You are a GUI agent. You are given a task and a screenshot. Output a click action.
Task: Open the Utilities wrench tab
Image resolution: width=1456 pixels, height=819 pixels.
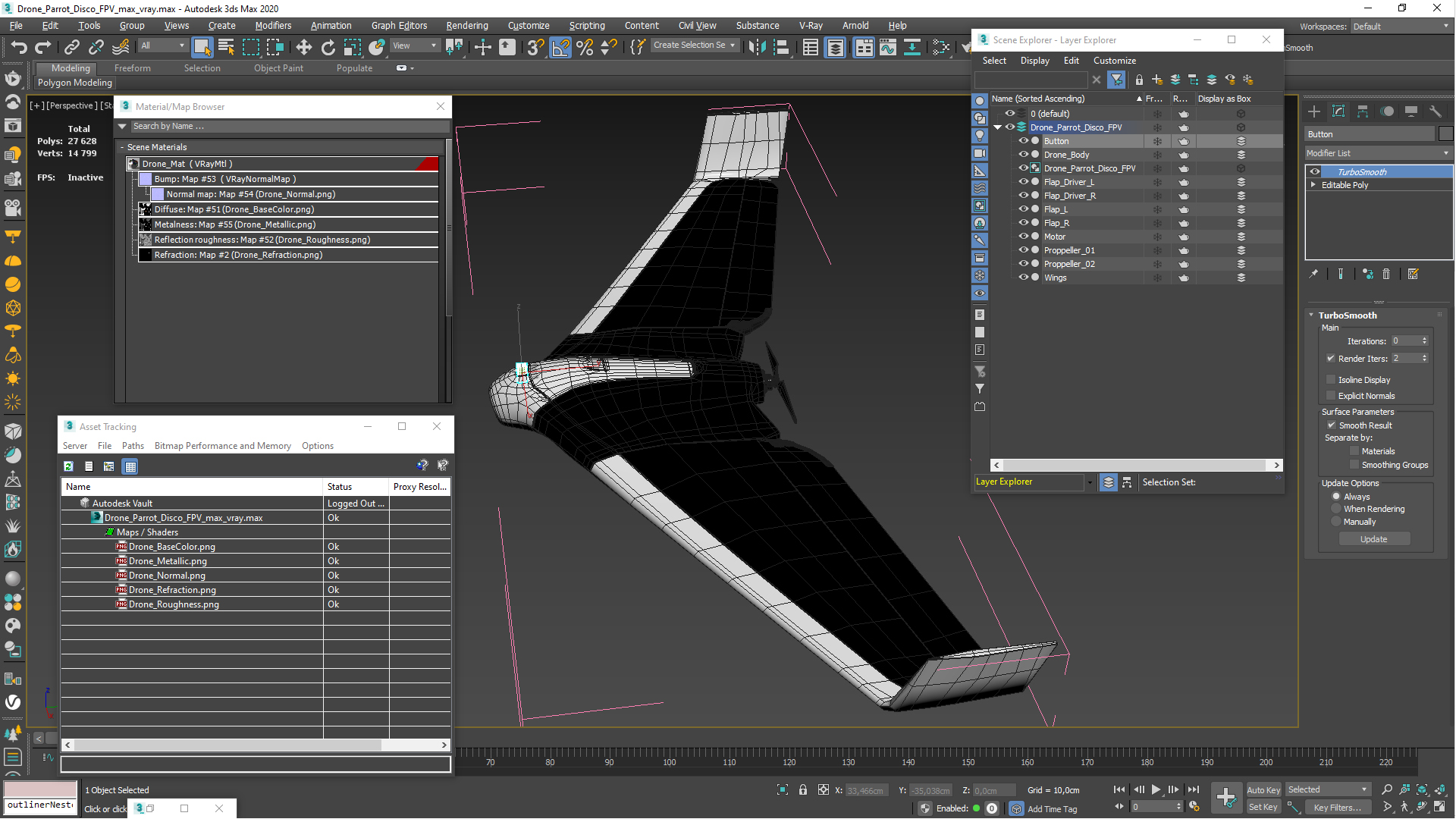1436,111
